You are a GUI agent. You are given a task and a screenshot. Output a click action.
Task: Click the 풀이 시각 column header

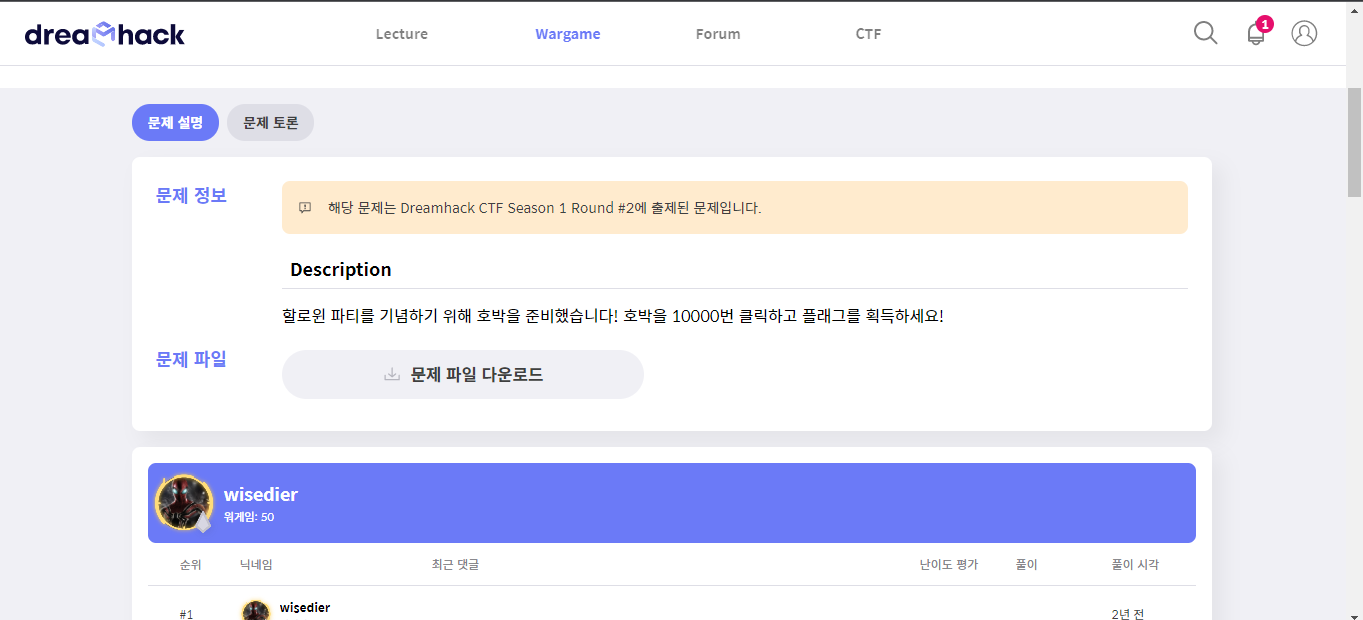tap(1135, 565)
